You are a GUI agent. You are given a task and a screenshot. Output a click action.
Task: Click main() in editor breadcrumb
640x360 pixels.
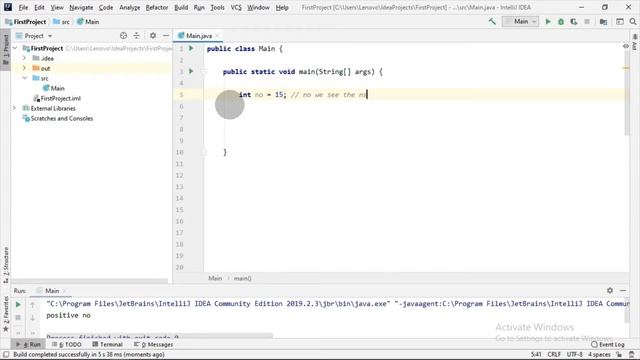tap(242, 278)
